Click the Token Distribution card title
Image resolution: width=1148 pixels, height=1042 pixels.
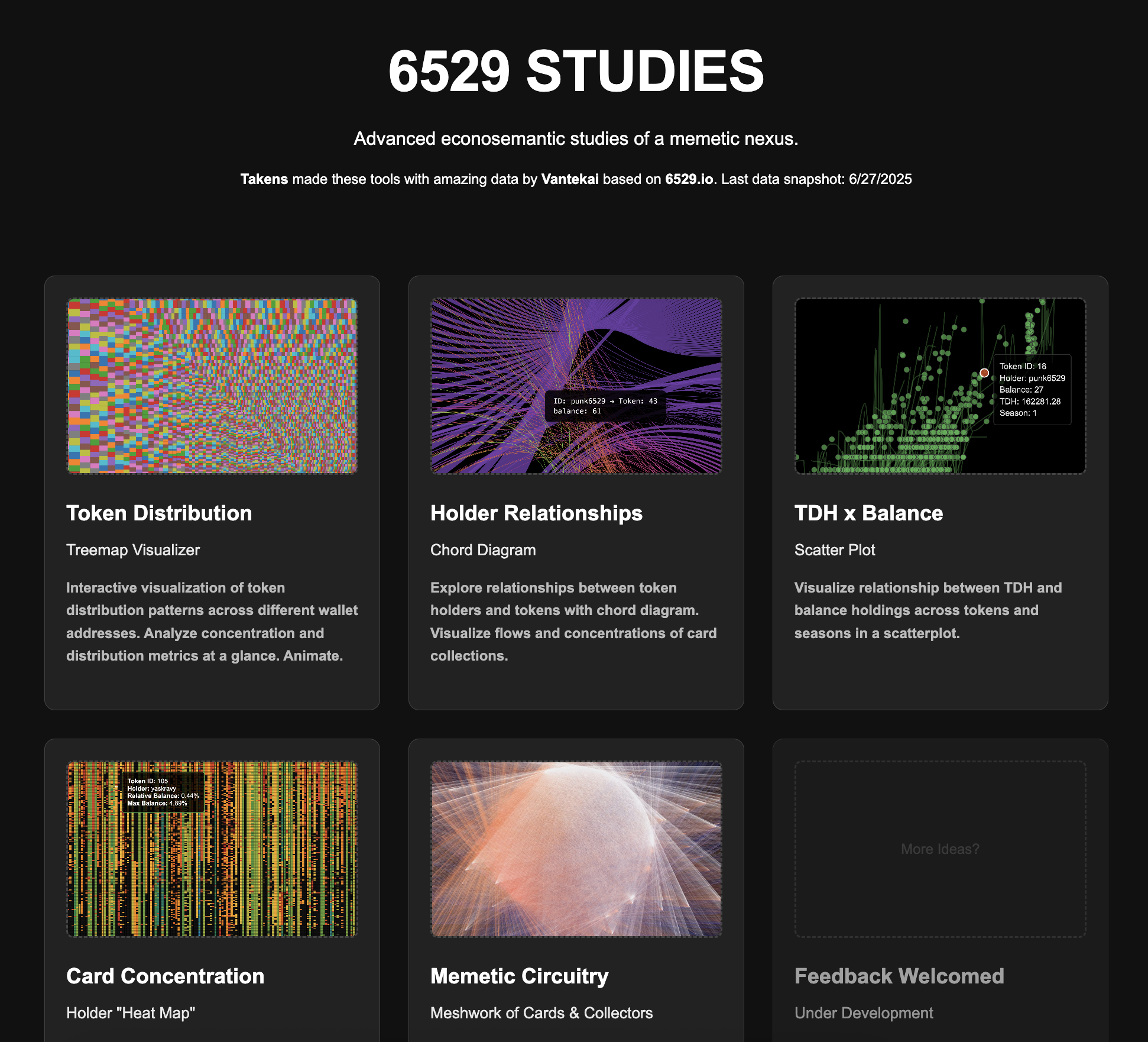coord(159,513)
